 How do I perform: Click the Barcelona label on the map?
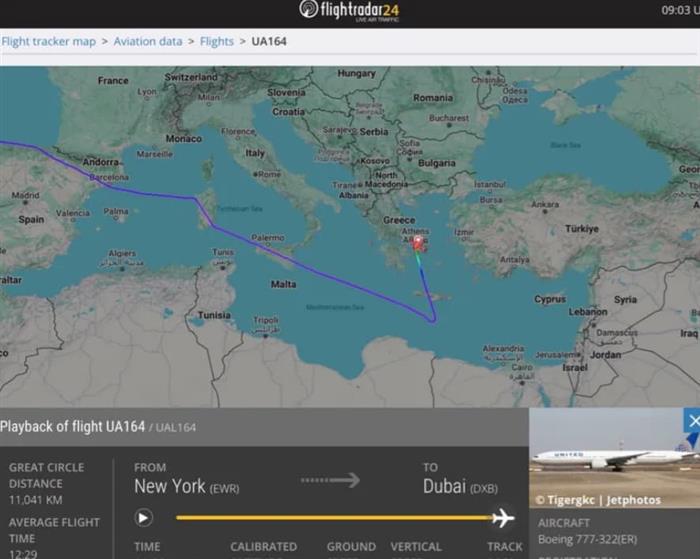[109, 177]
